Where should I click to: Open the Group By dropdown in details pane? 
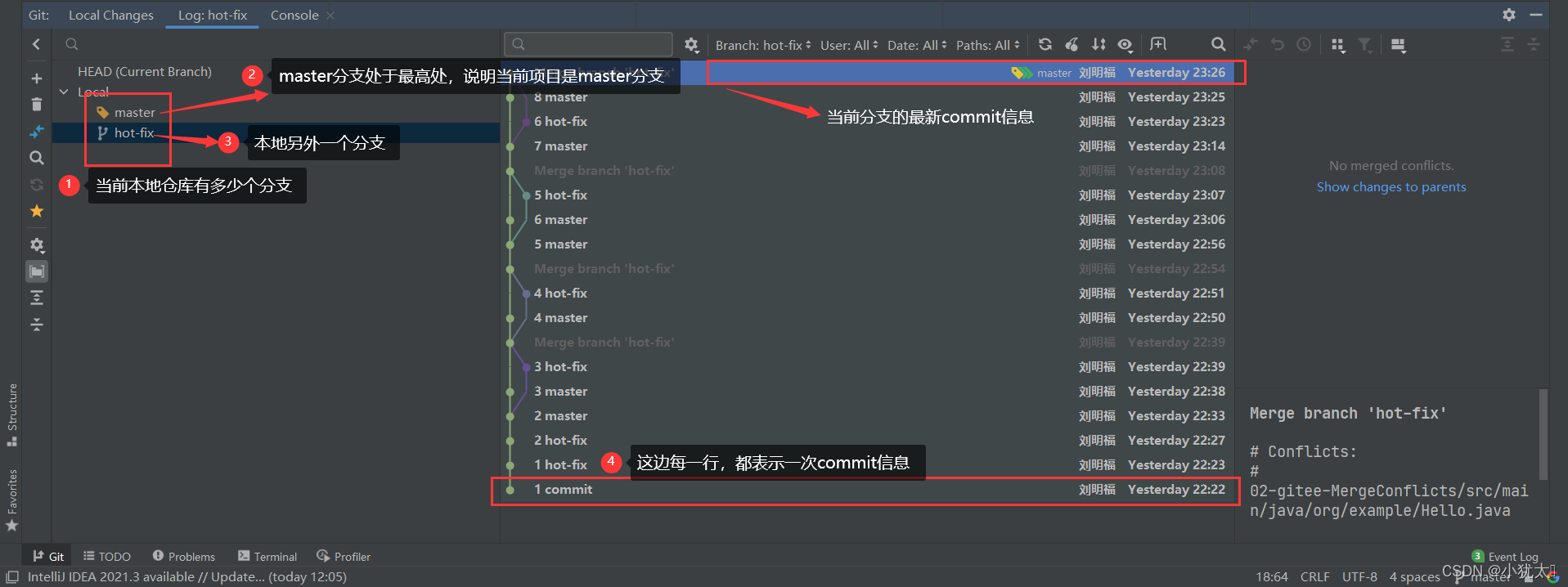tap(1338, 45)
